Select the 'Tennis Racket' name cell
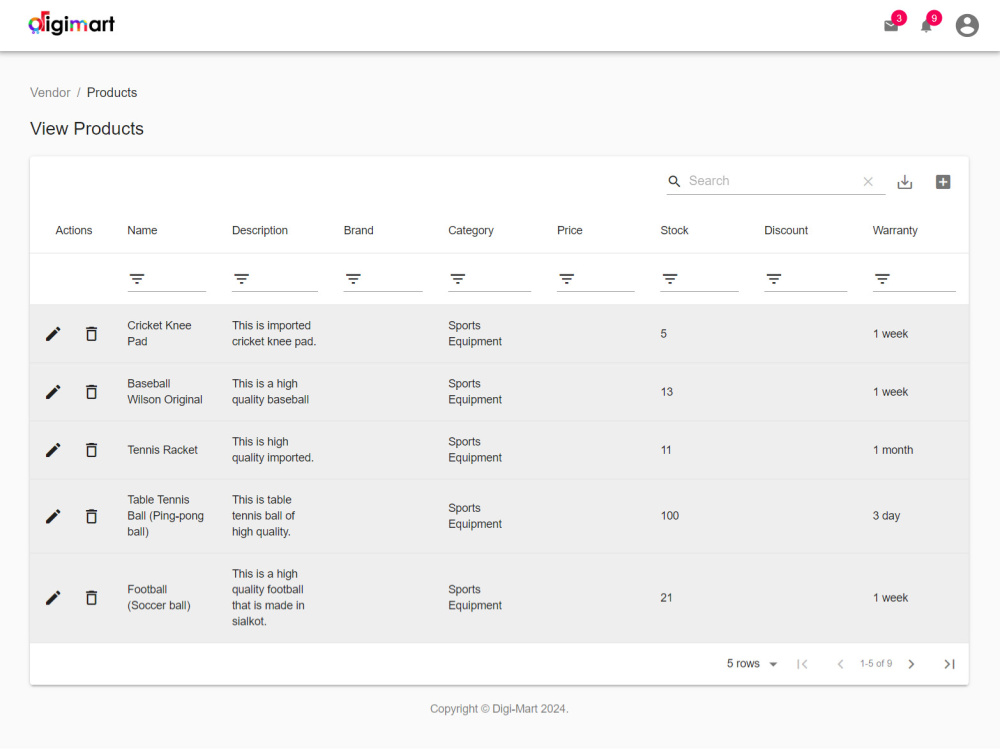The height and width of the screenshot is (750, 1000). coord(163,450)
